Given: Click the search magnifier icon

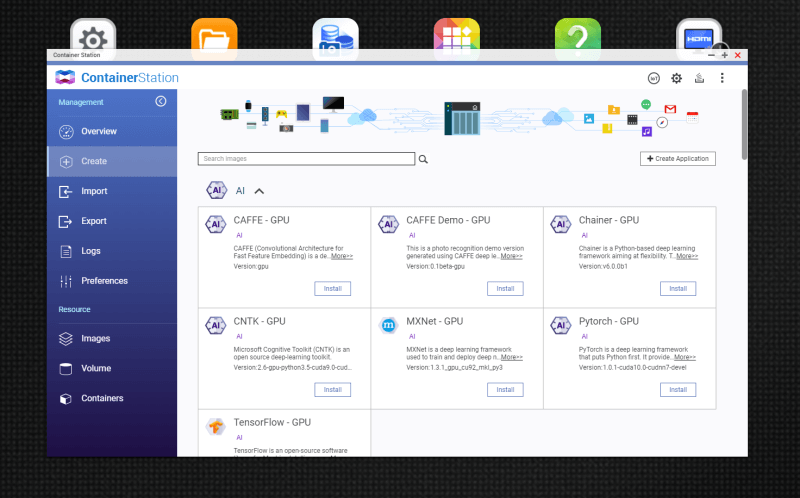Looking at the screenshot, I should click(423, 159).
